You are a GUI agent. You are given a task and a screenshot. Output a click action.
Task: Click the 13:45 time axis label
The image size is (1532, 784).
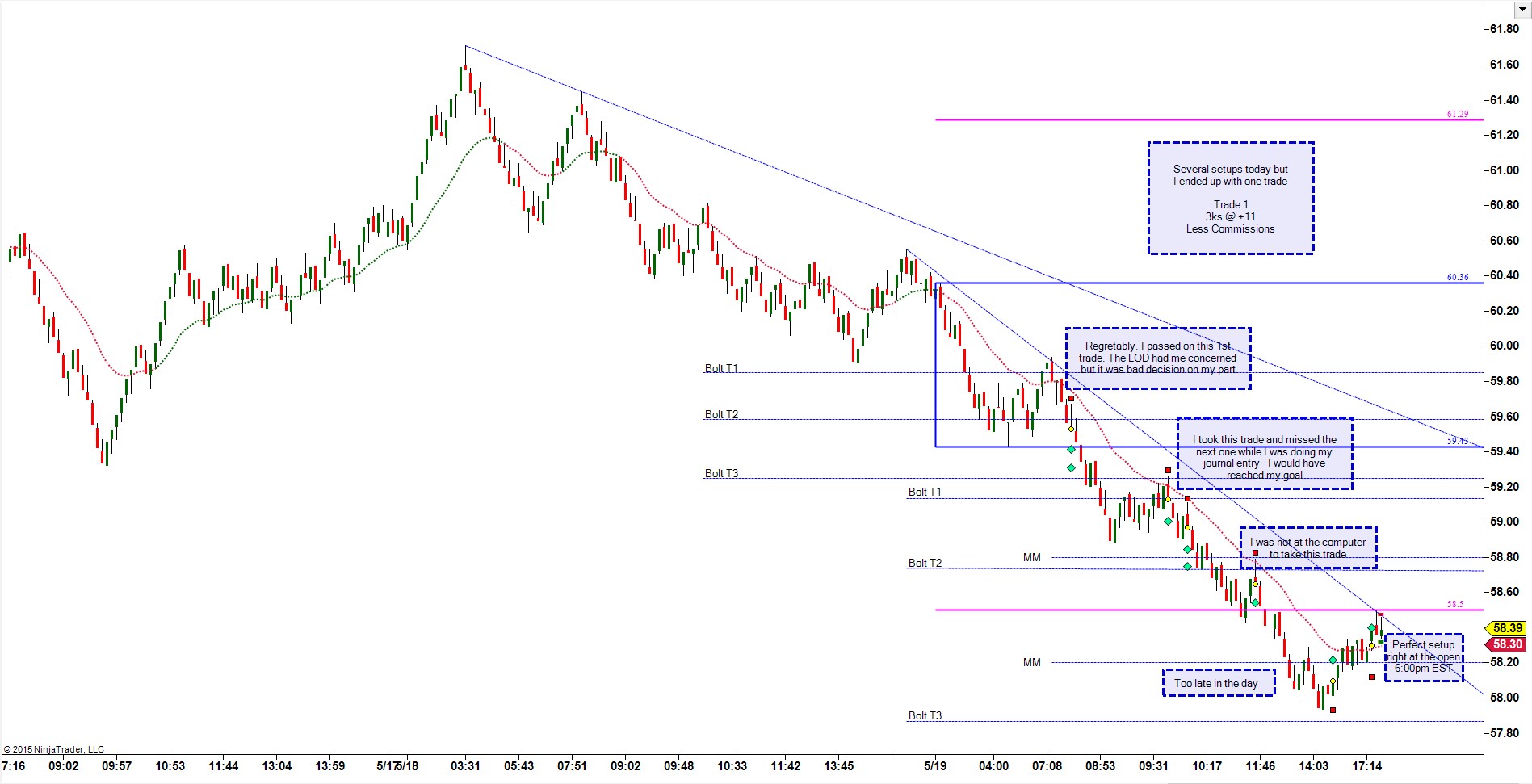click(838, 765)
